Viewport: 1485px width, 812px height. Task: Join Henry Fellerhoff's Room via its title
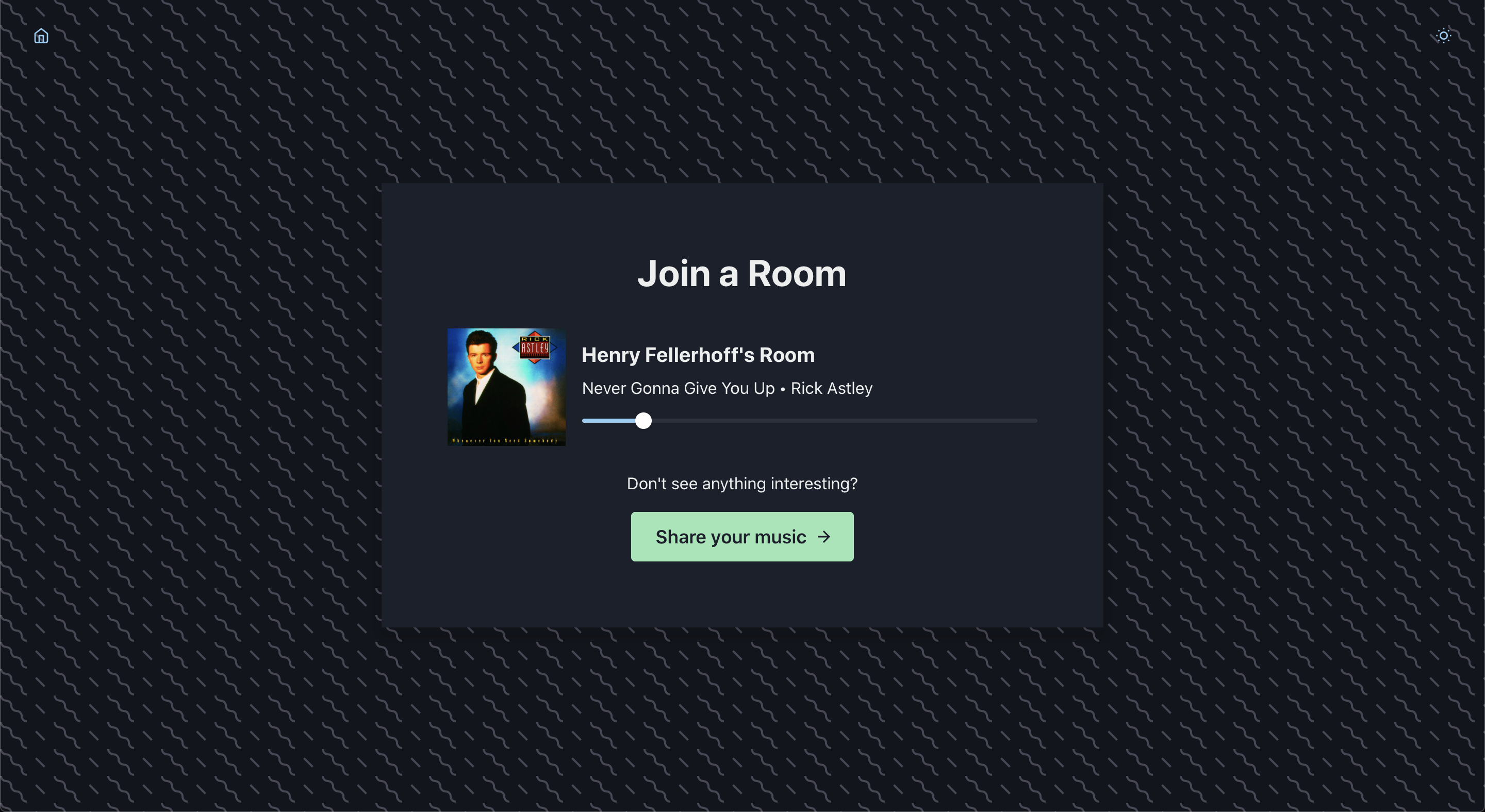[x=698, y=354]
